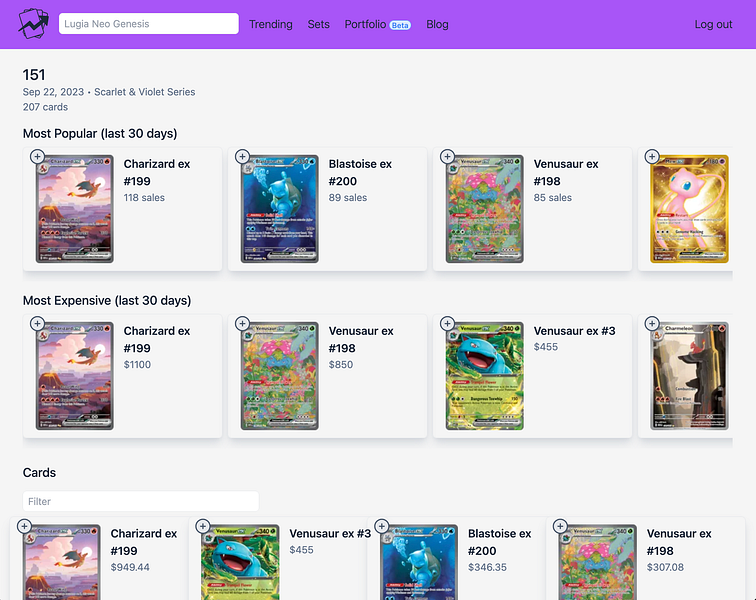The width and height of the screenshot is (756, 600).
Task: Select the '207 cards' text
Action: point(45,107)
